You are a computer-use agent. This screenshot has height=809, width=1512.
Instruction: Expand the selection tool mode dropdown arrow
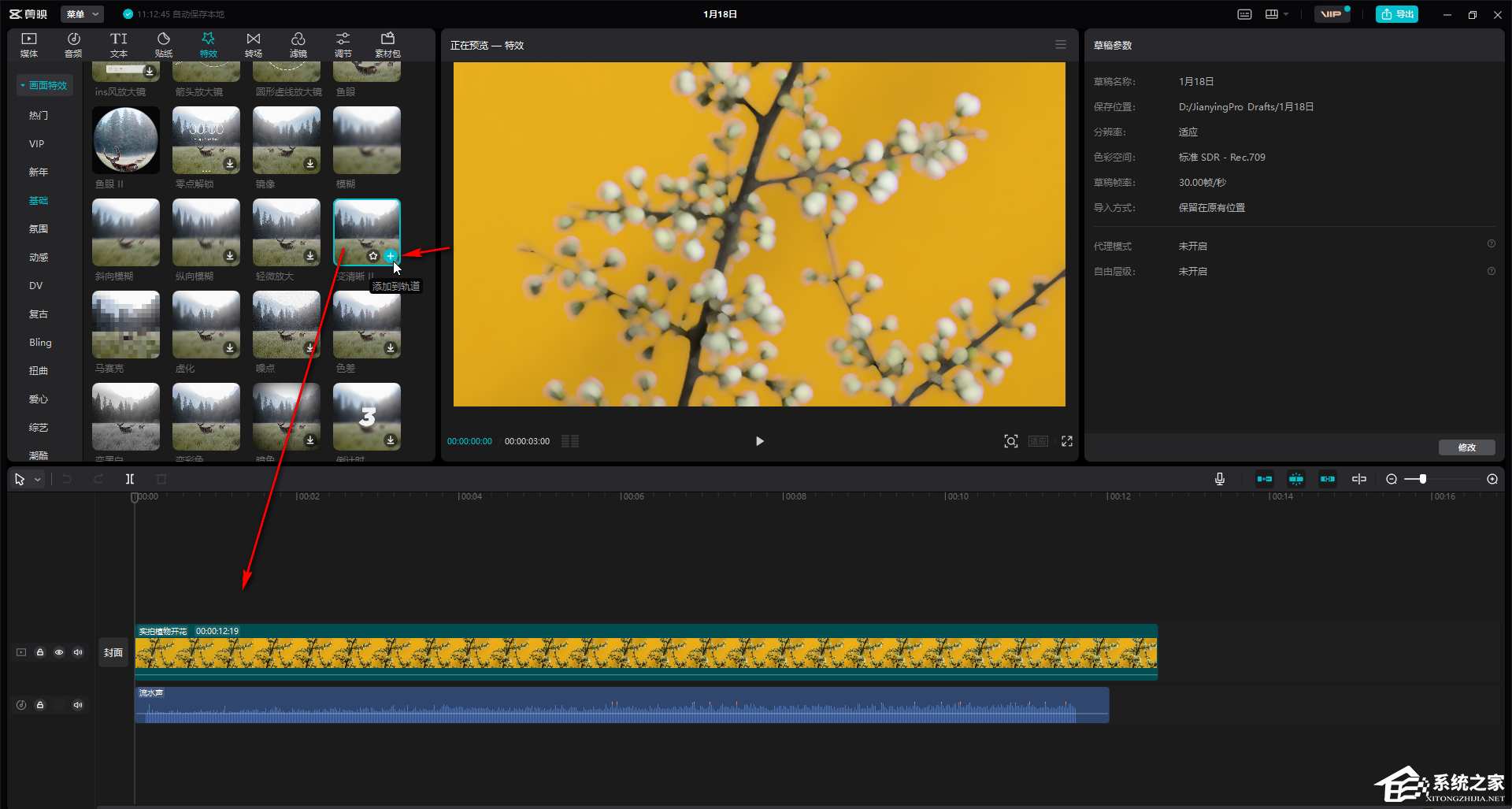click(x=37, y=479)
